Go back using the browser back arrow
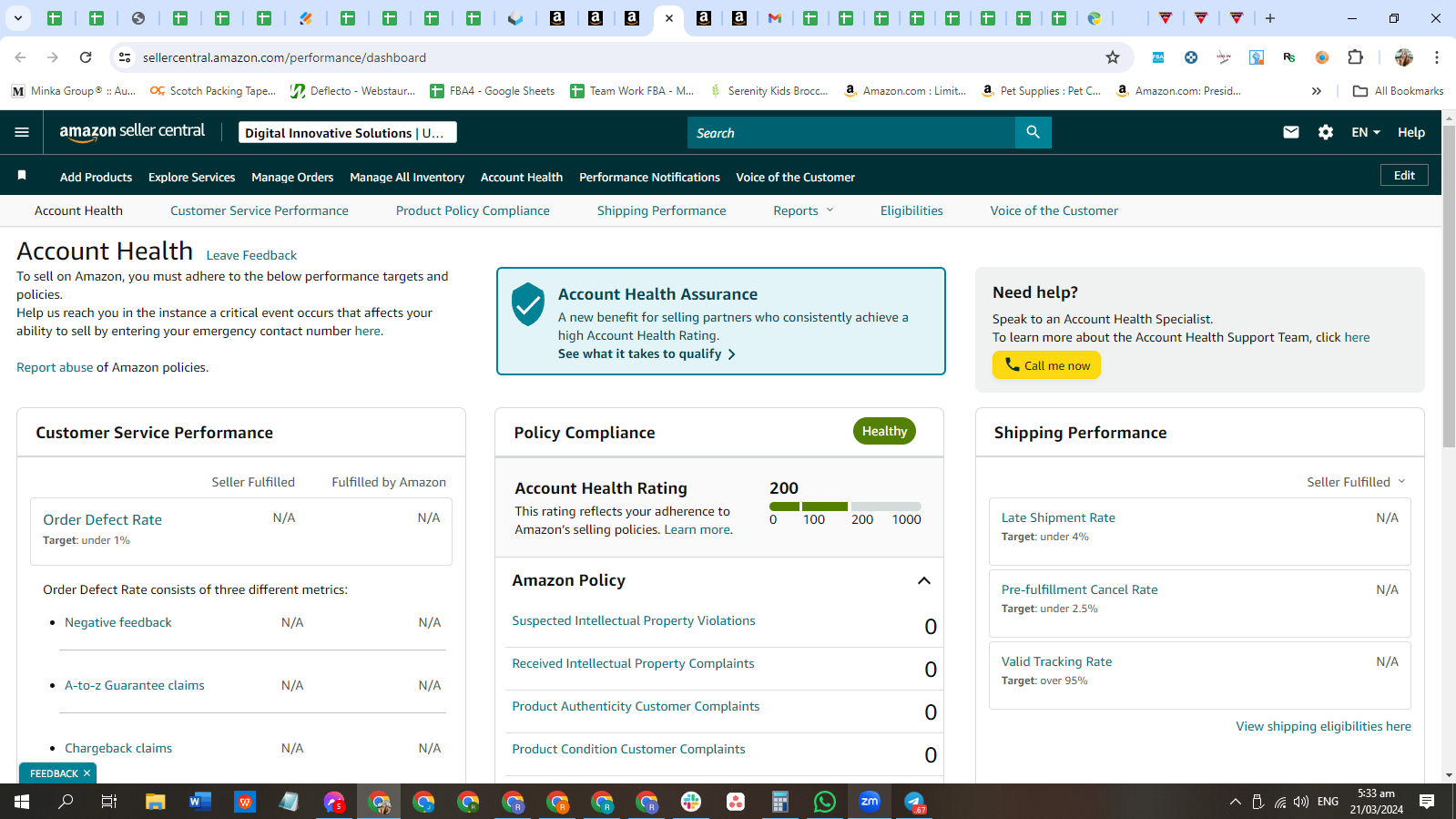This screenshot has height=819, width=1456. click(20, 57)
